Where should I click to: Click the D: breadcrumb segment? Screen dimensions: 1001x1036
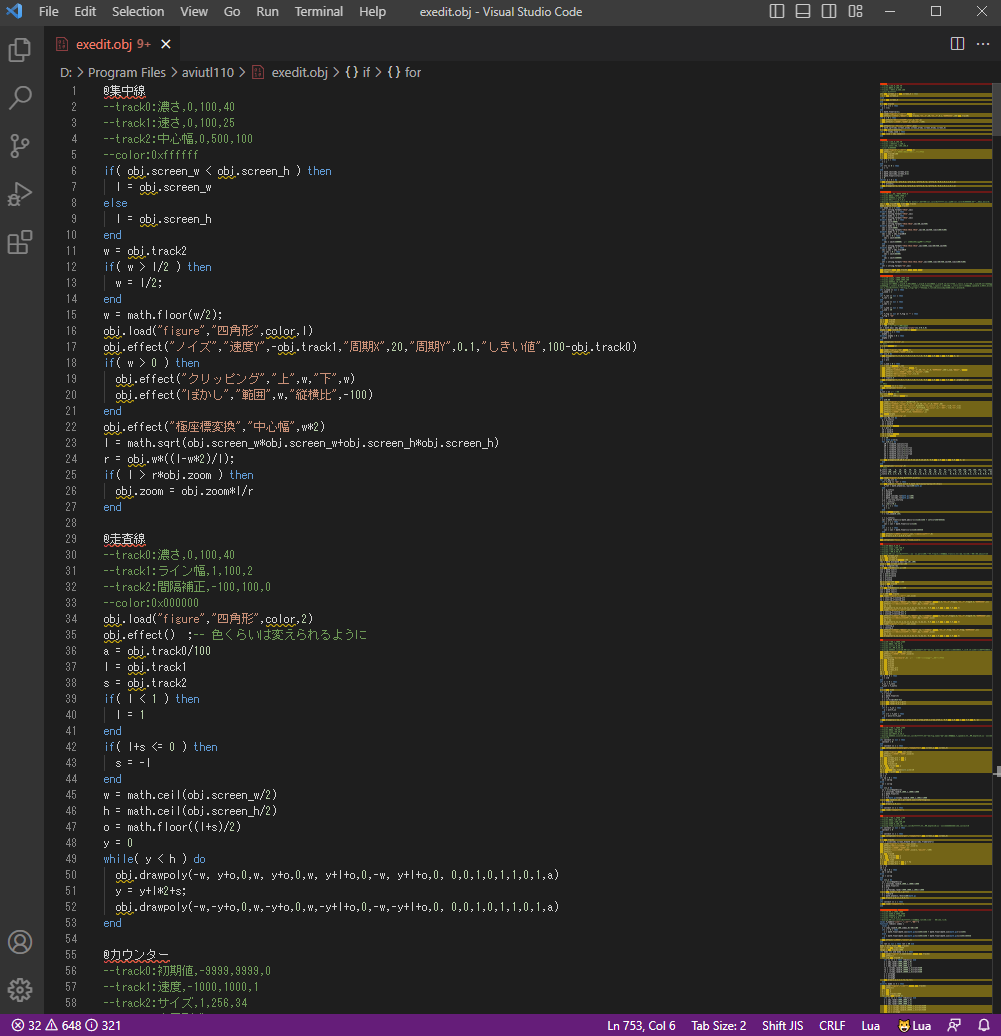[x=66, y=73]
